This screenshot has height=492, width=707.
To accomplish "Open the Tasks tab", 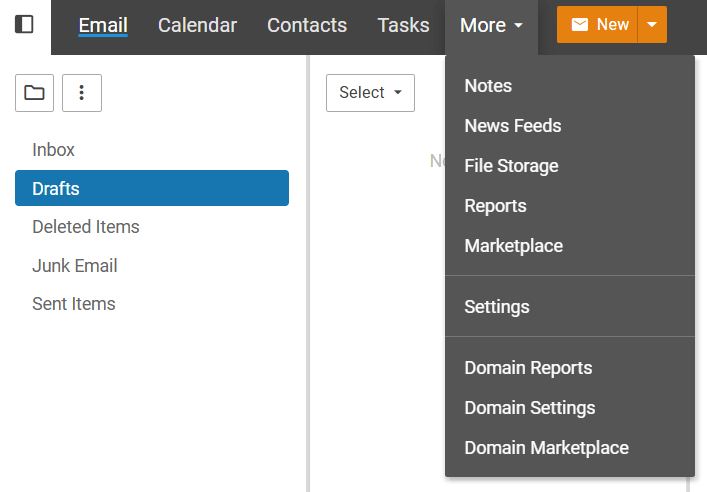I will [403, 26].
